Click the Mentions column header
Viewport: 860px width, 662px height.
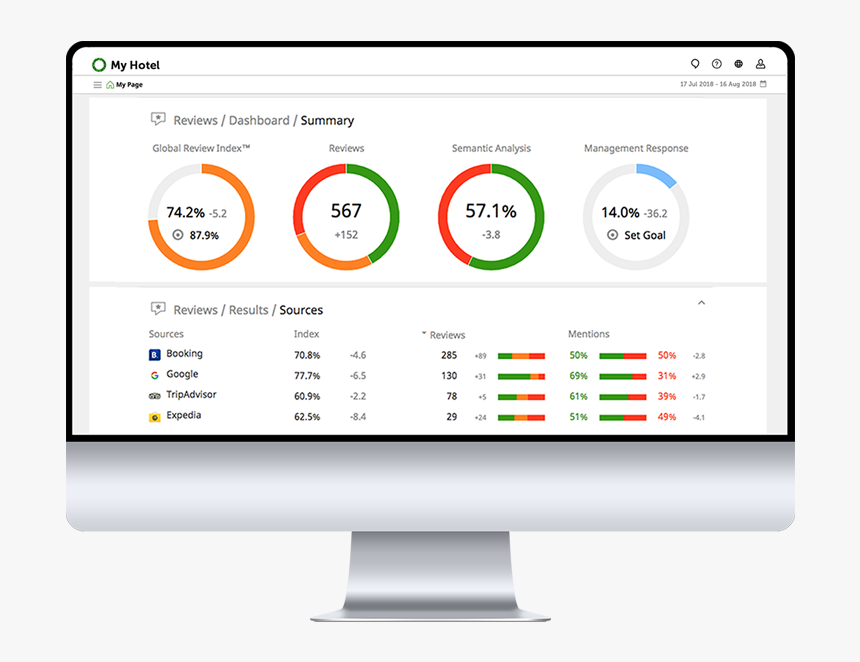(589, 333)
